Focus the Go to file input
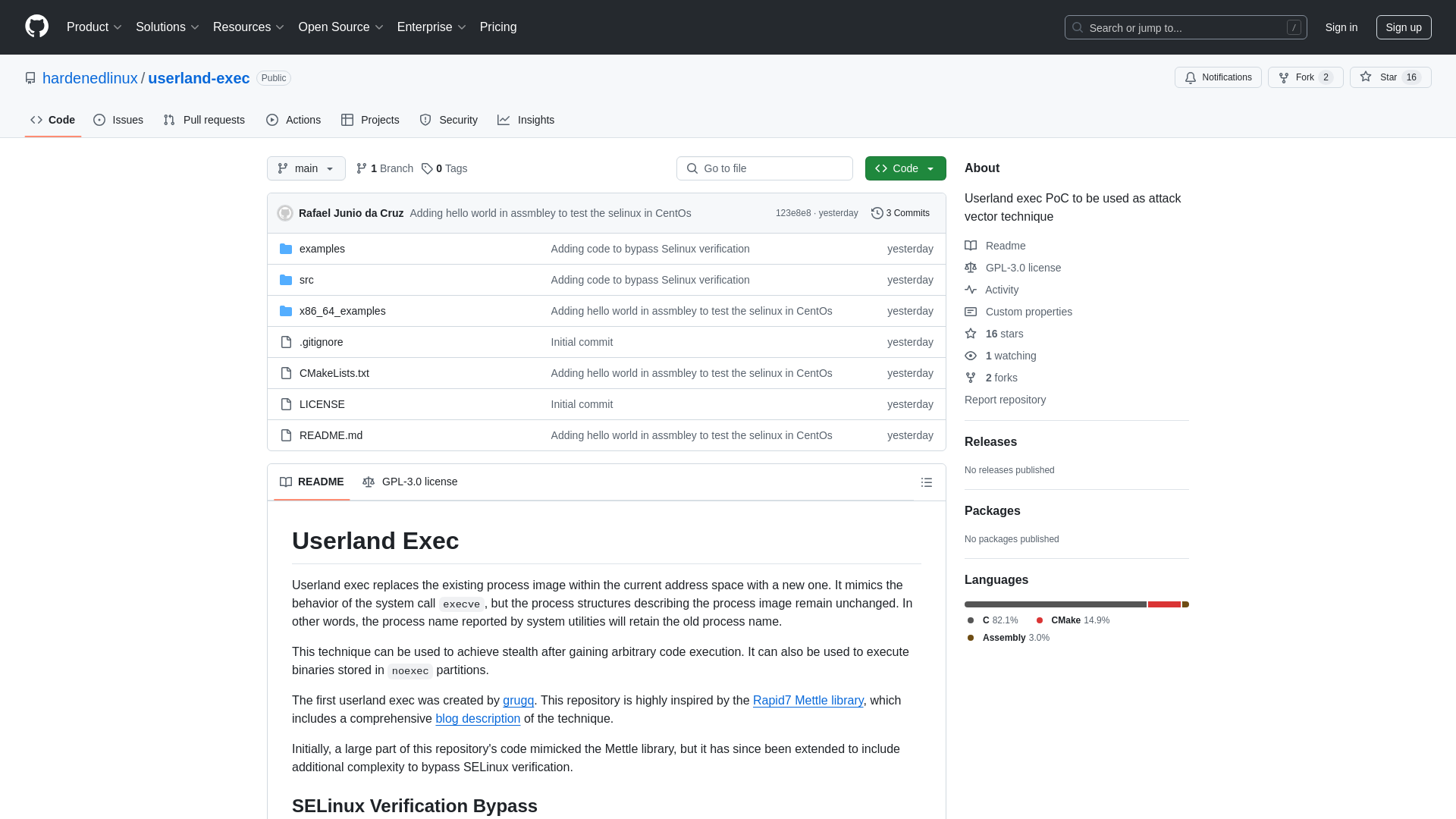The image size is (1456, 819). [x=764, y=168]
